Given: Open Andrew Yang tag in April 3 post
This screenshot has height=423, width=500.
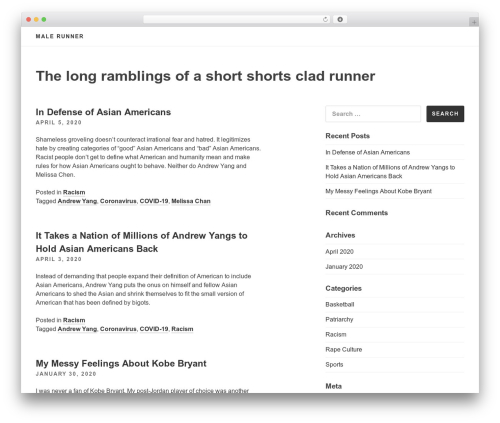Looking at the screenshot, I should click(x=77, y=329).
